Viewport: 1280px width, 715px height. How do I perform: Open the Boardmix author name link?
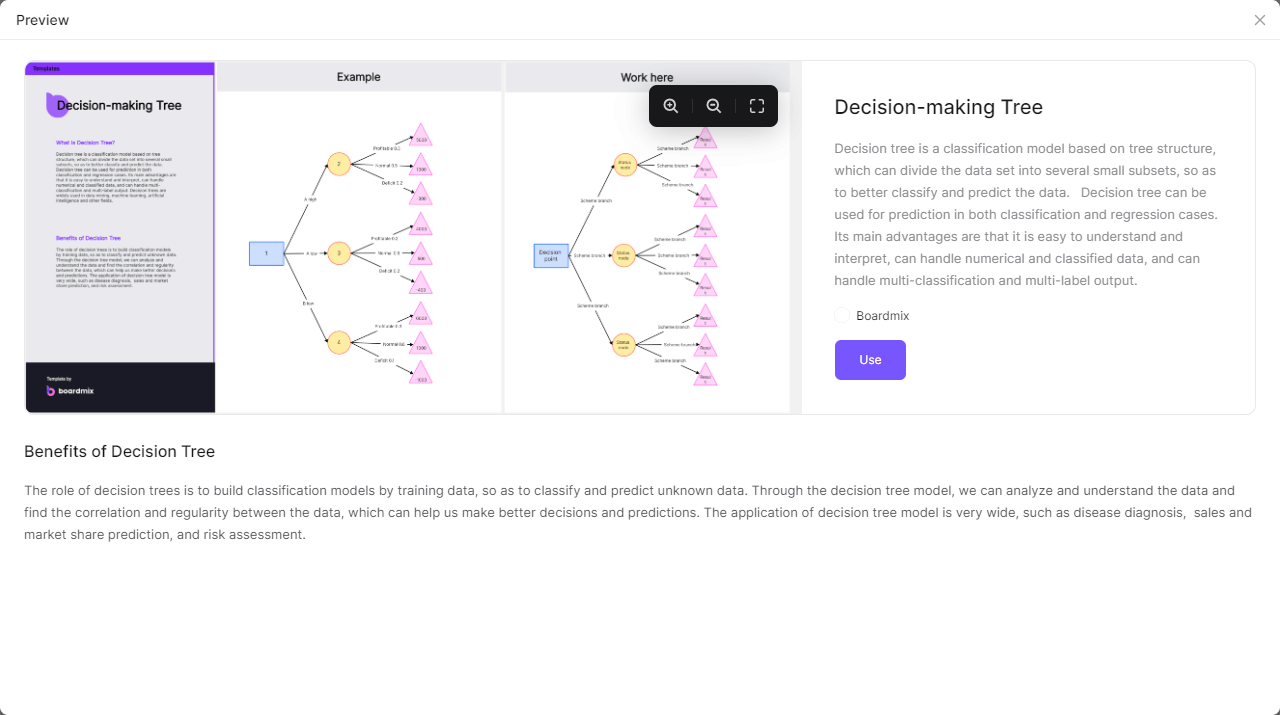click(x=883, y=316)
